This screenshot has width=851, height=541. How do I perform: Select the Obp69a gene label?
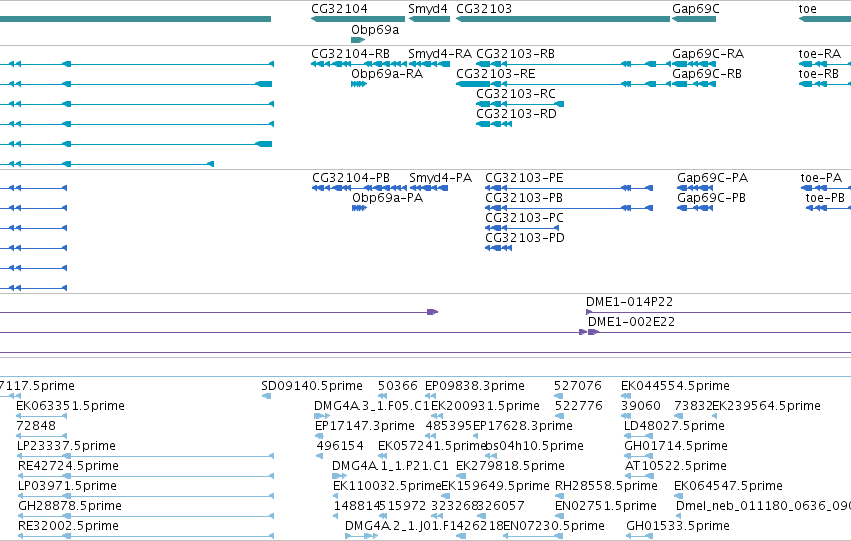tap(375, 29)
